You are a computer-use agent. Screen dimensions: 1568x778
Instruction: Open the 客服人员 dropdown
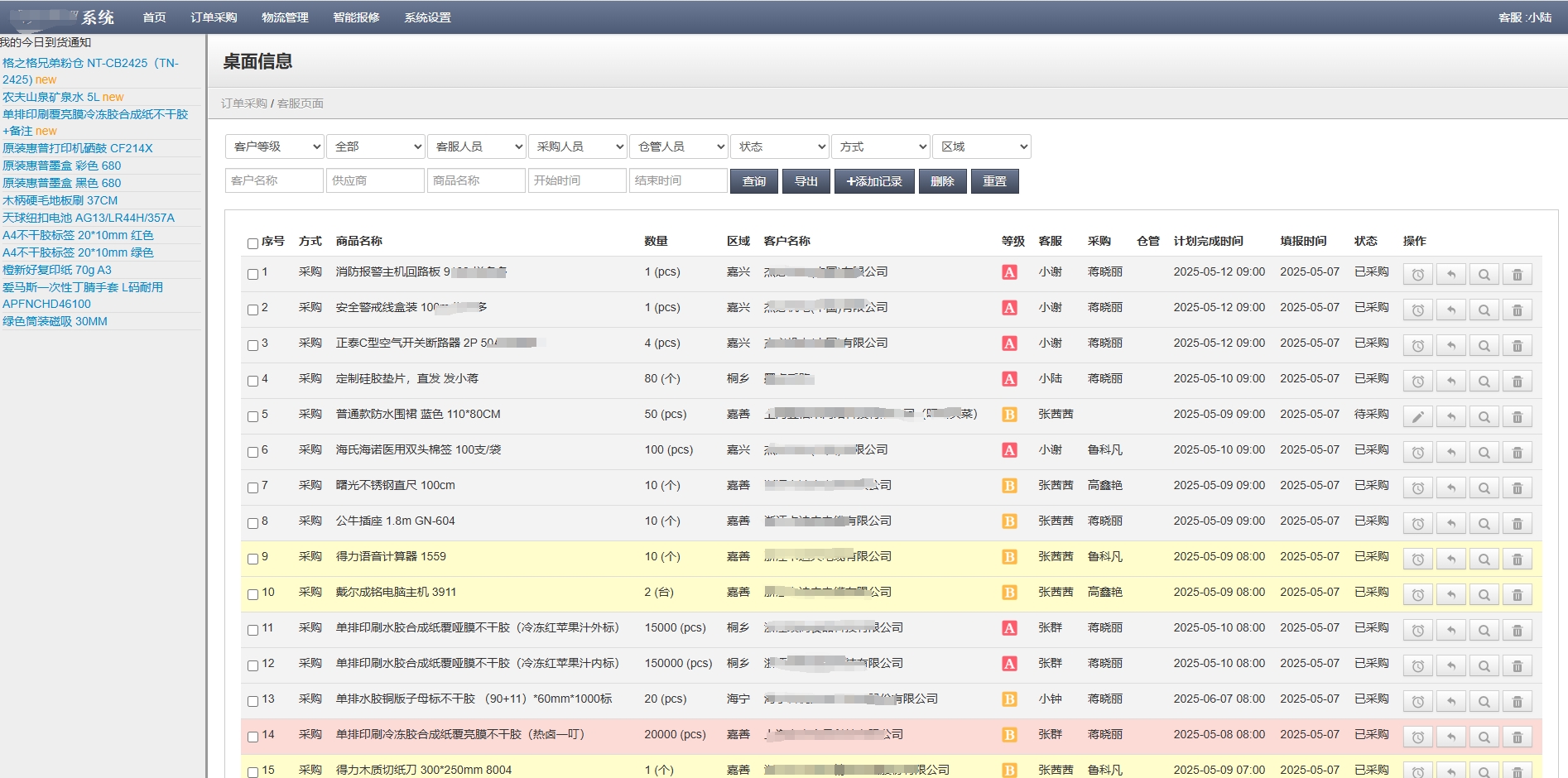coord(476,146)
